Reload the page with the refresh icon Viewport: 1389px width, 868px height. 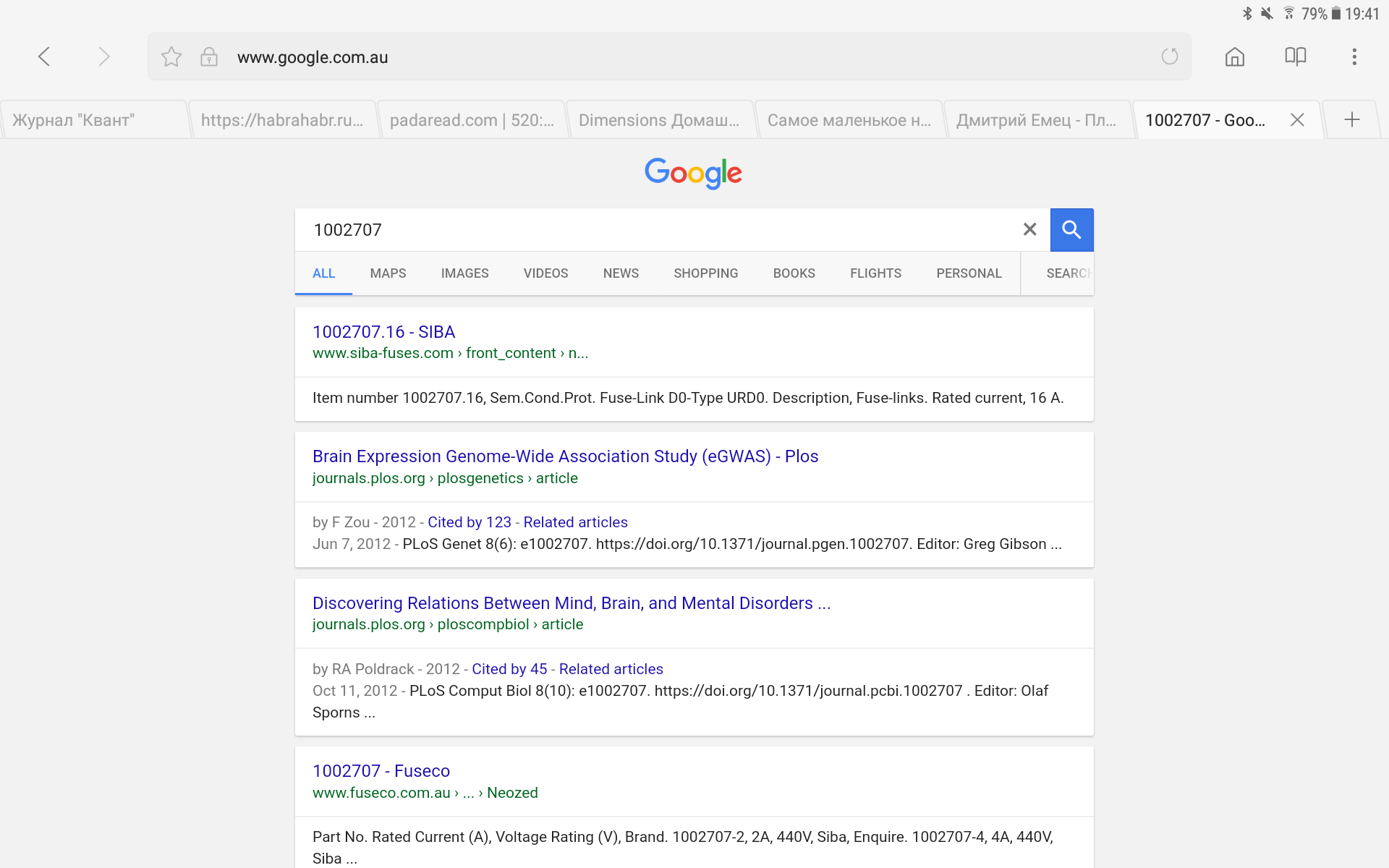[x=1169, y=56]
